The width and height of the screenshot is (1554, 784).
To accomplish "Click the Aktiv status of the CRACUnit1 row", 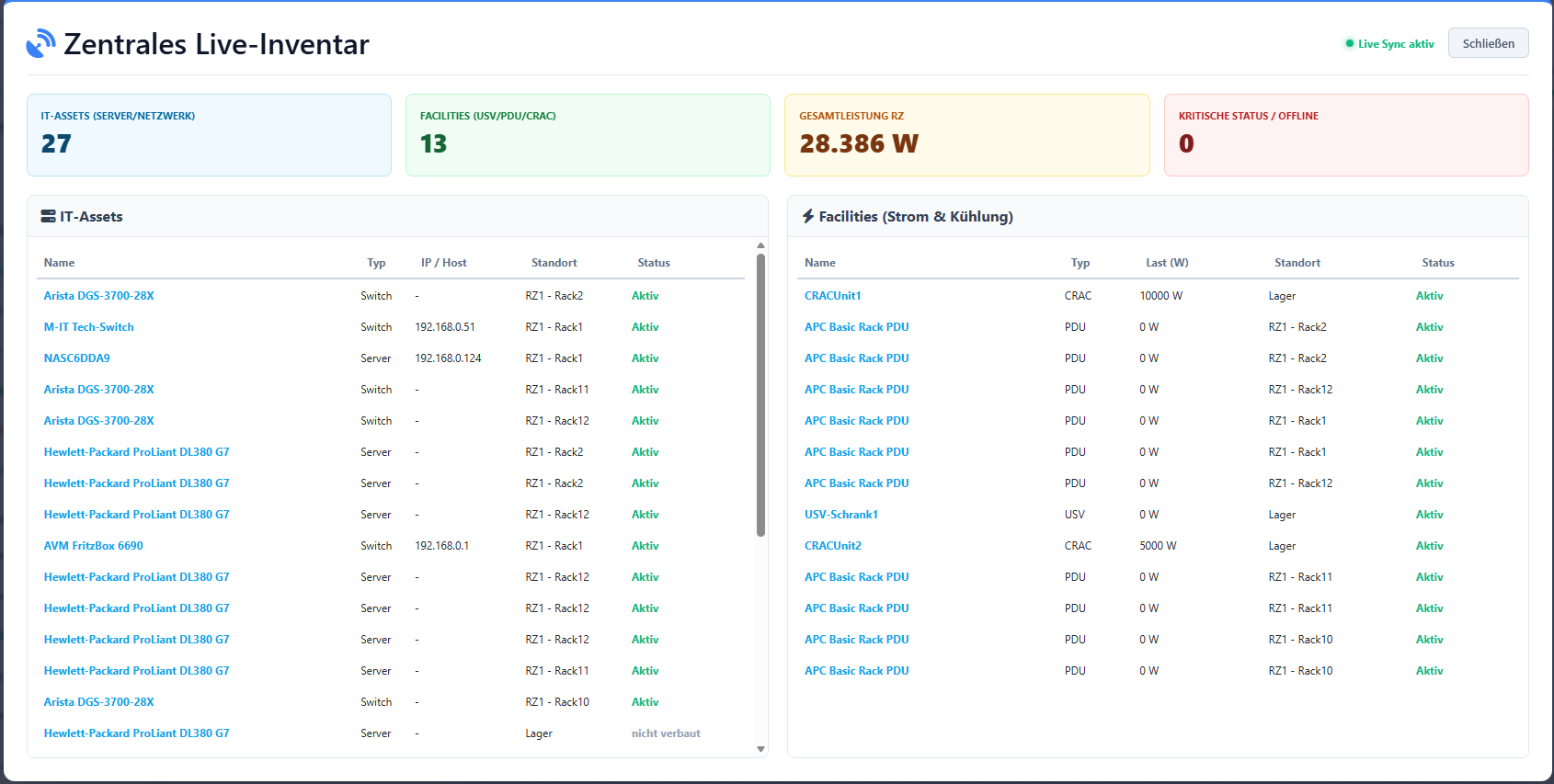I will click(1430, 296).
